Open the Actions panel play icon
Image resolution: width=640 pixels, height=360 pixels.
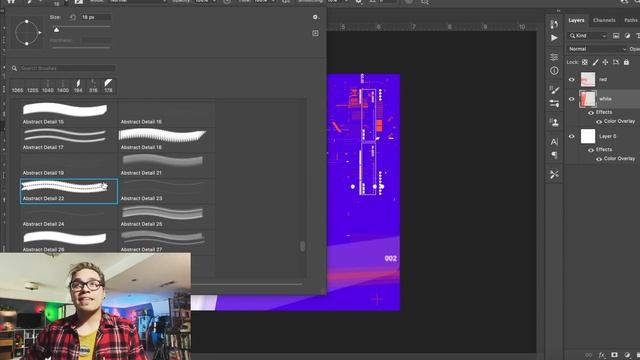(x=554, y=38)
